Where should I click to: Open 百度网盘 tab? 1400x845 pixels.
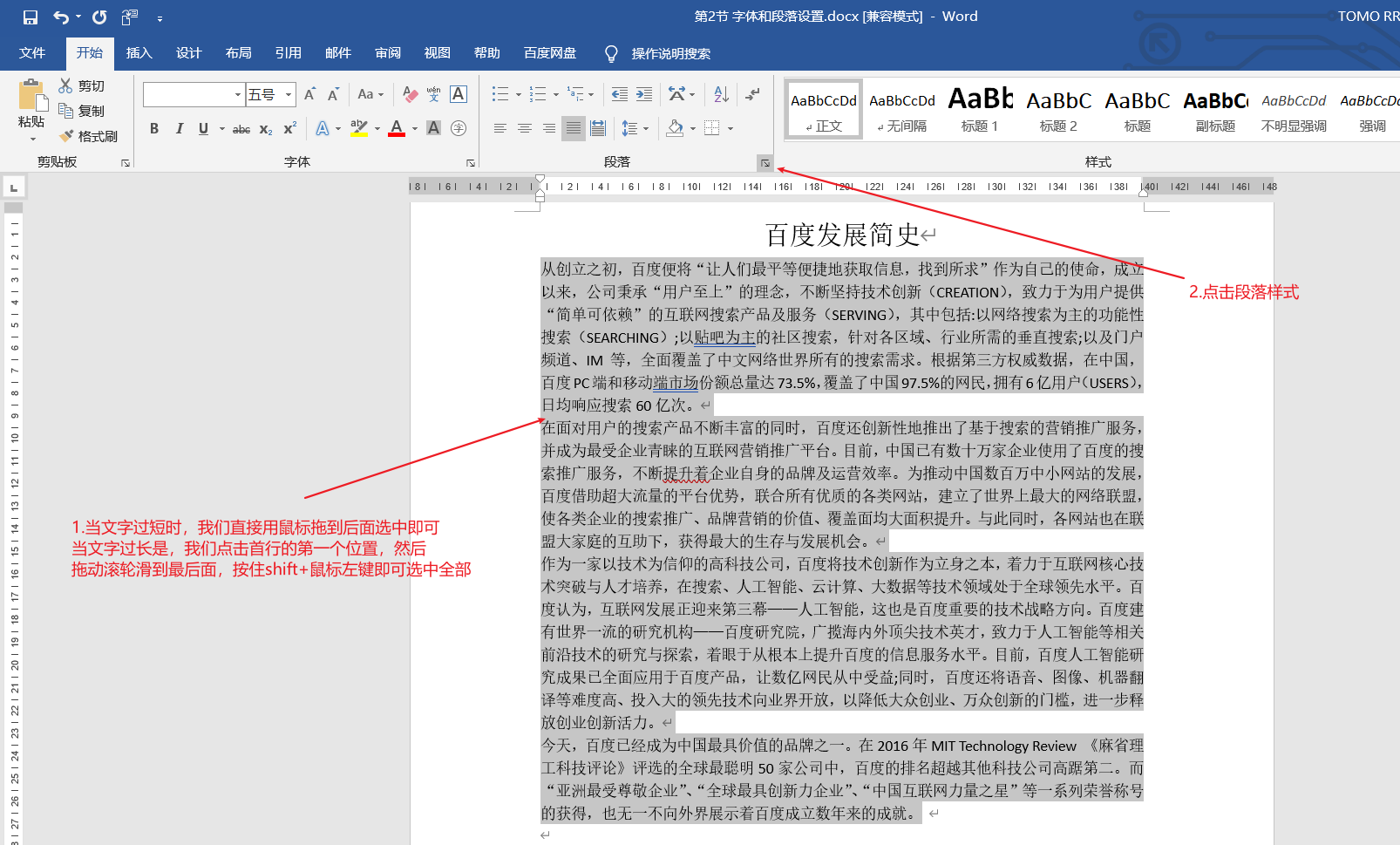pyautogui.click(x=550, y=53)
